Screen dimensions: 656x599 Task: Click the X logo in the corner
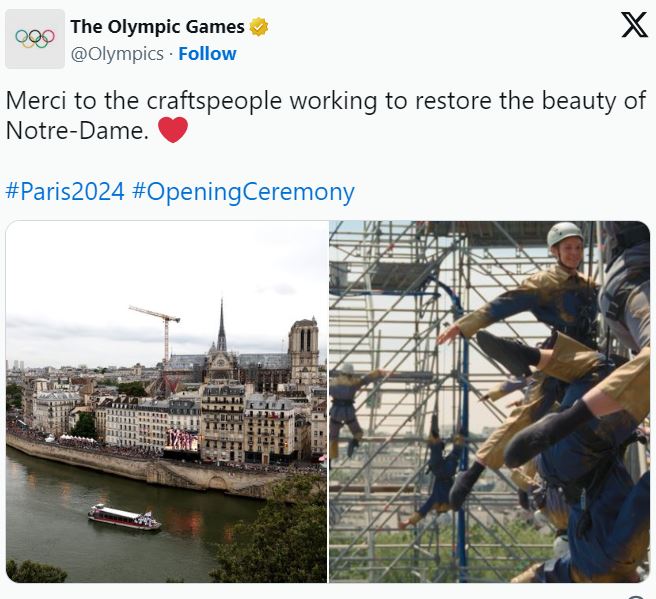point(634,25)
